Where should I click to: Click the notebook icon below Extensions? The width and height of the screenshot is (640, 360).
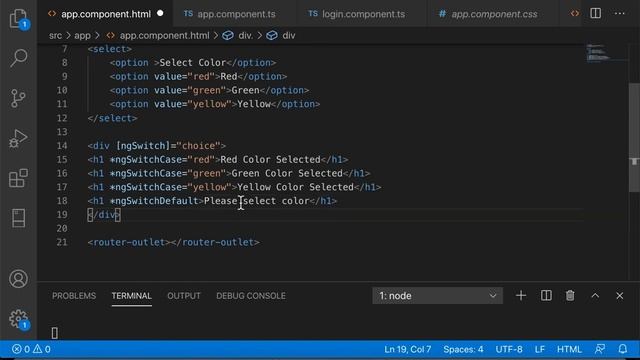[18, 218]
